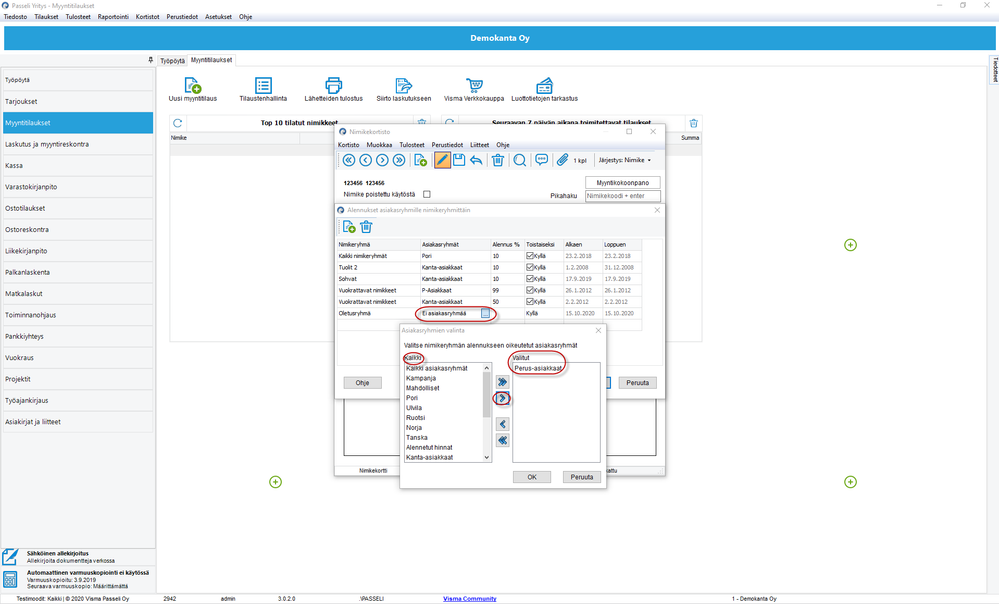Go to previous record in Nimikekortisto
The width and height of the screenshot is (999, 604).
coord(365,160)
